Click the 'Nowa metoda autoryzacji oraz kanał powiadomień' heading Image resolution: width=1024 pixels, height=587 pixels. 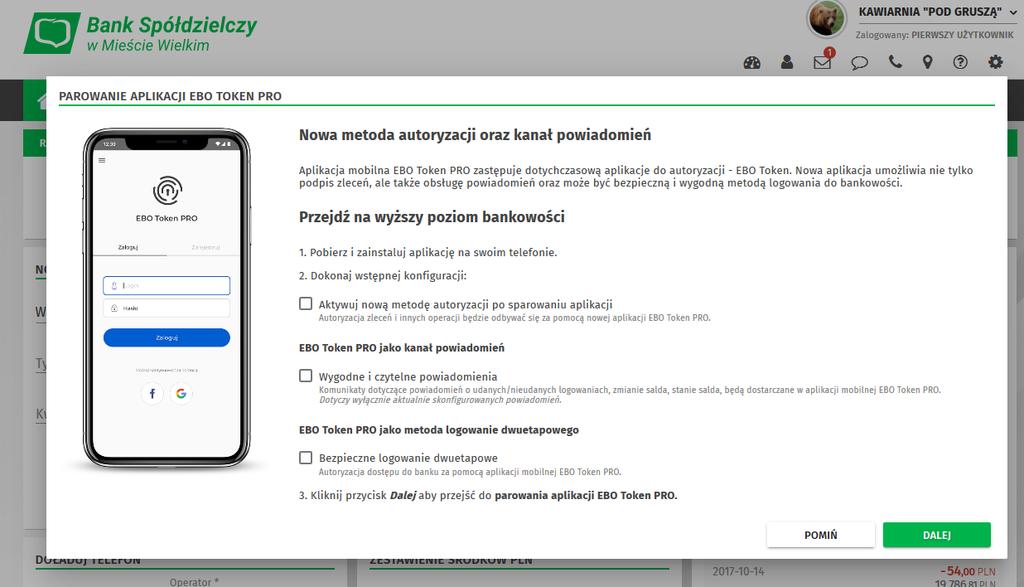[475, 135]
